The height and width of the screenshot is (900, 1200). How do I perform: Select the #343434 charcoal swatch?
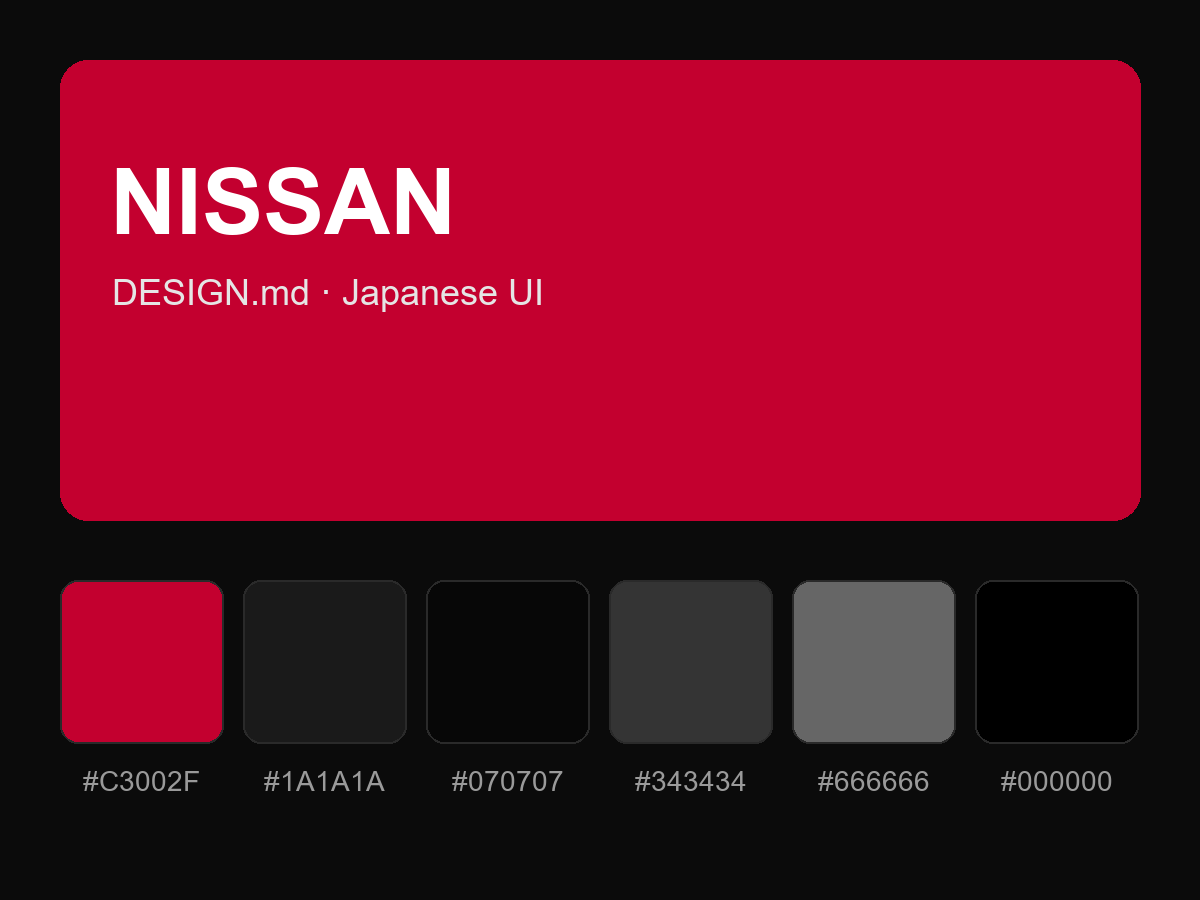(691, 662)
